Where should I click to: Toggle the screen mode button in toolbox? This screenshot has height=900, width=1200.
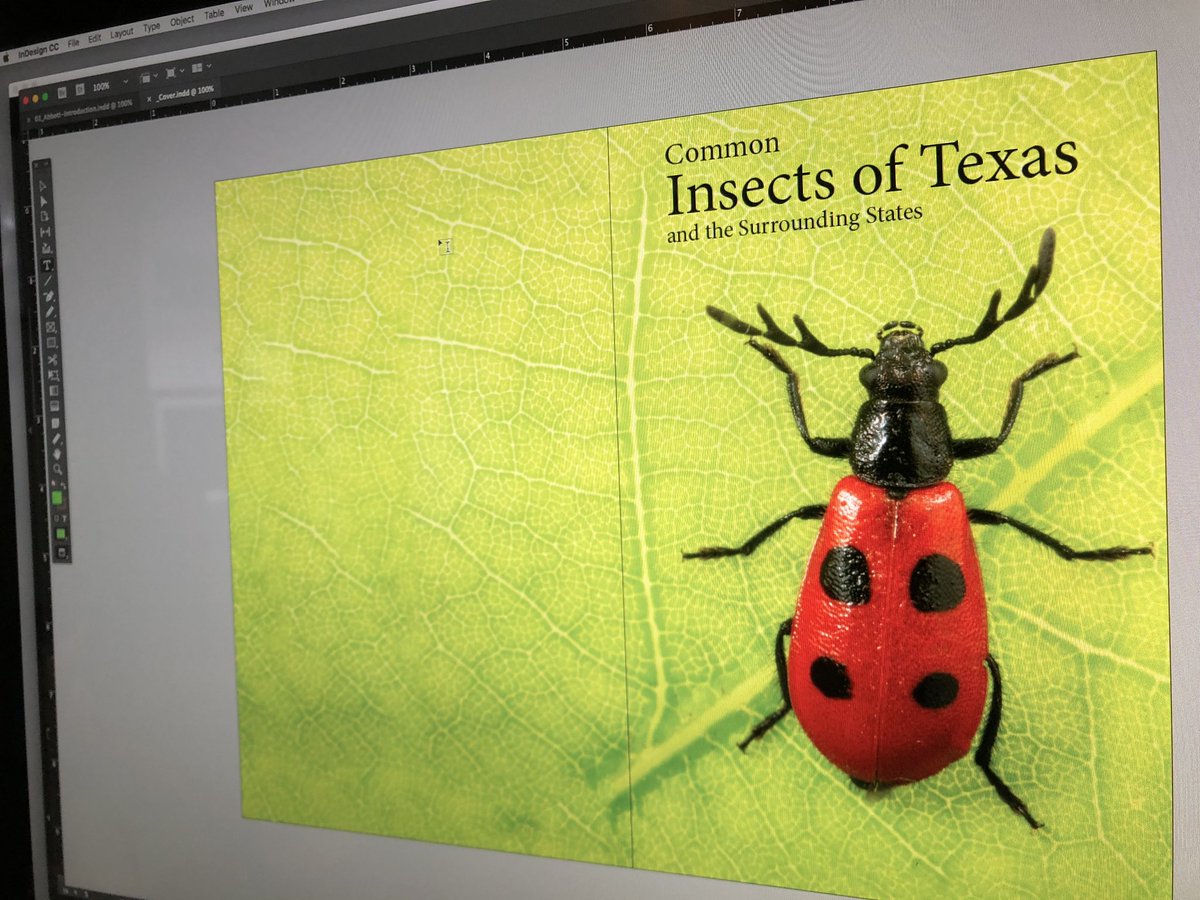[x=63, y=552]
